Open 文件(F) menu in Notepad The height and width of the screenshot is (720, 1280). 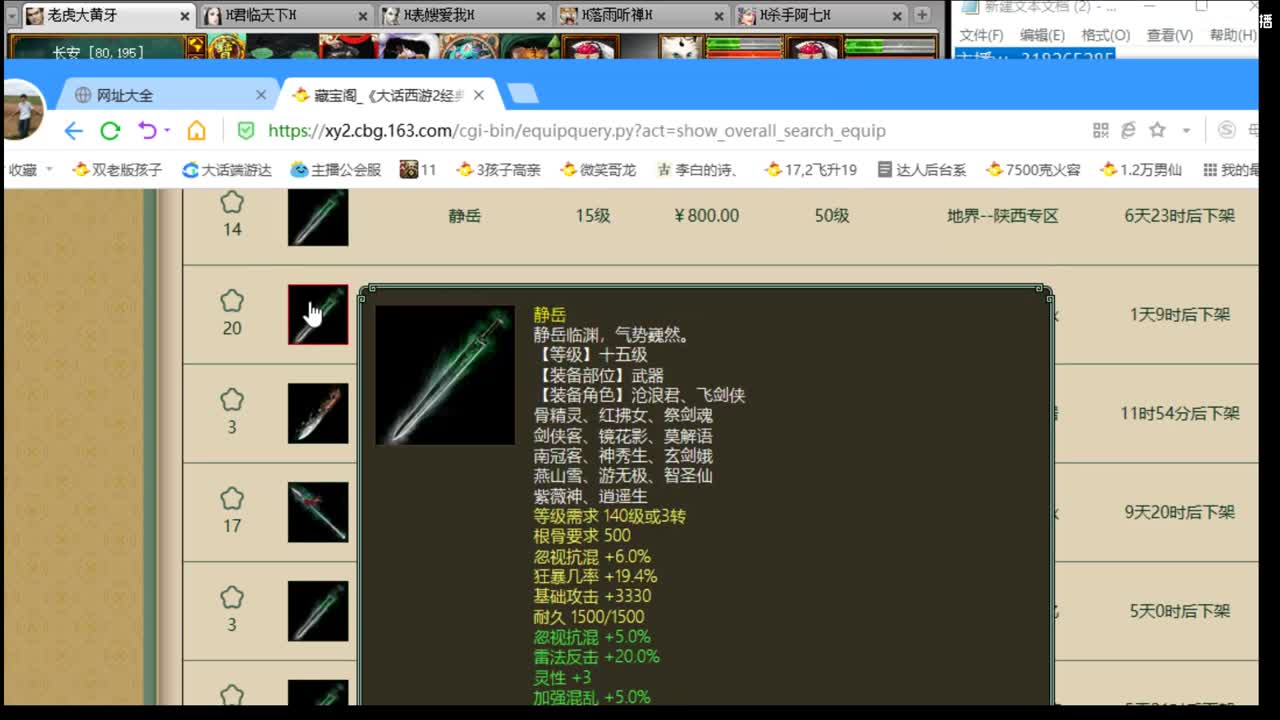pyautogui.click(x=981, y=35)
